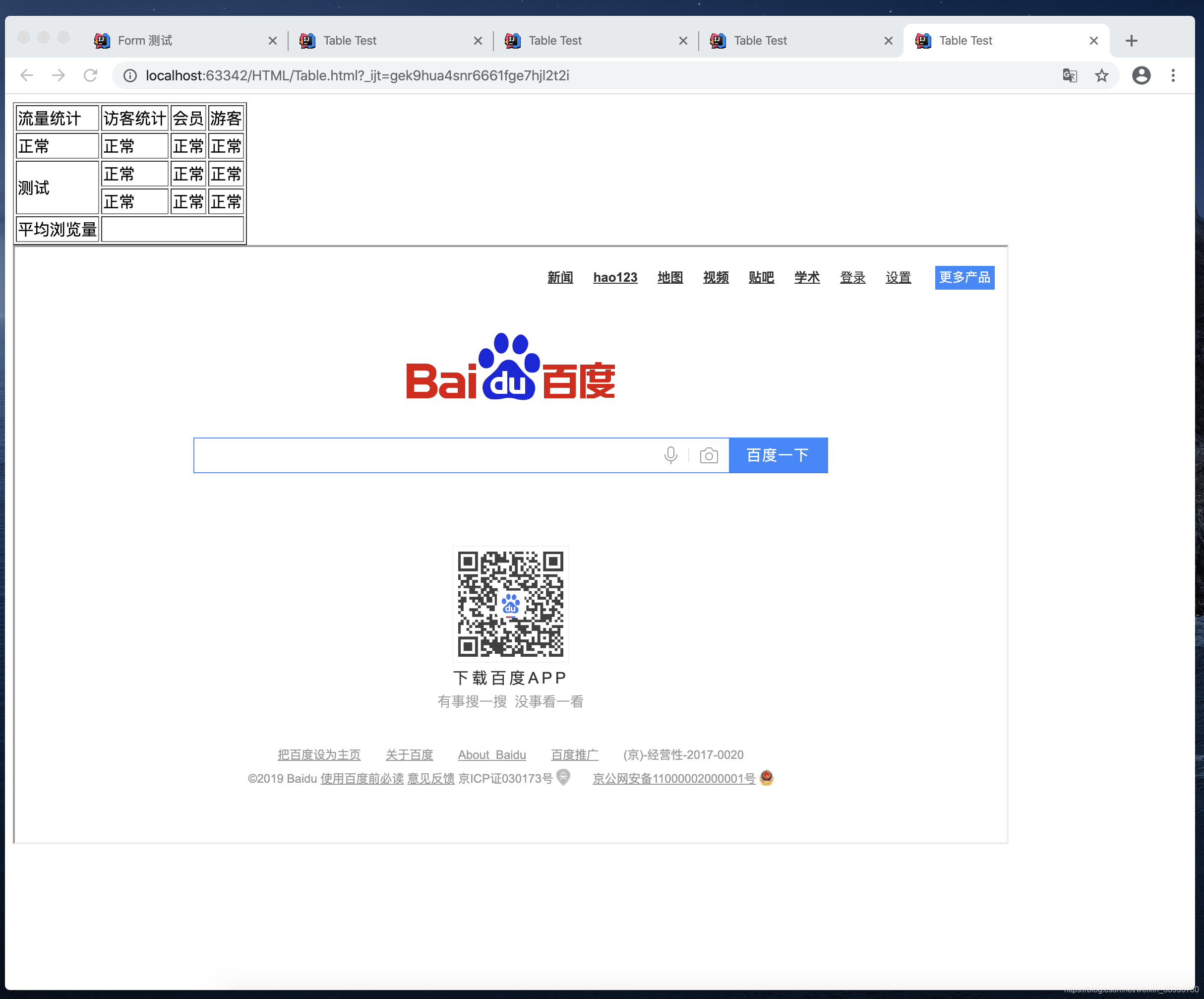Click the site info icon by URL
Image resolution: width=1204 pixels, height=999 pixels.
tap(130, 76)
